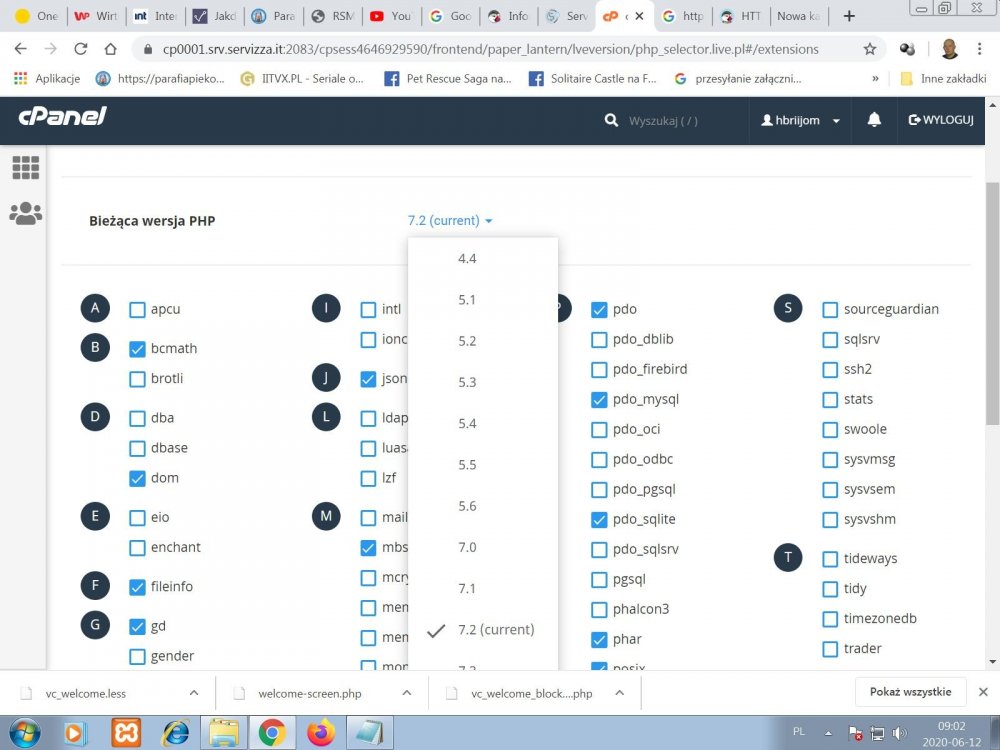
Task: Select PHP version 4.4
Action: pos(483,258)
